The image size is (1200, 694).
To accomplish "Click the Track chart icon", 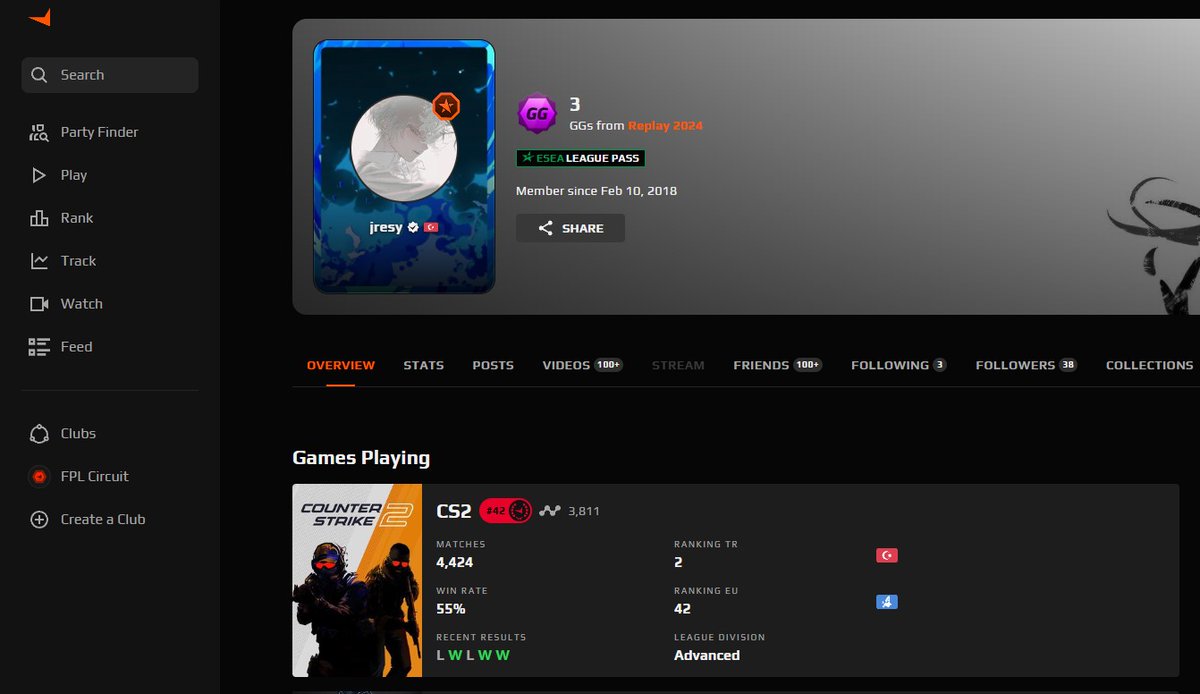I will (39, 261).
